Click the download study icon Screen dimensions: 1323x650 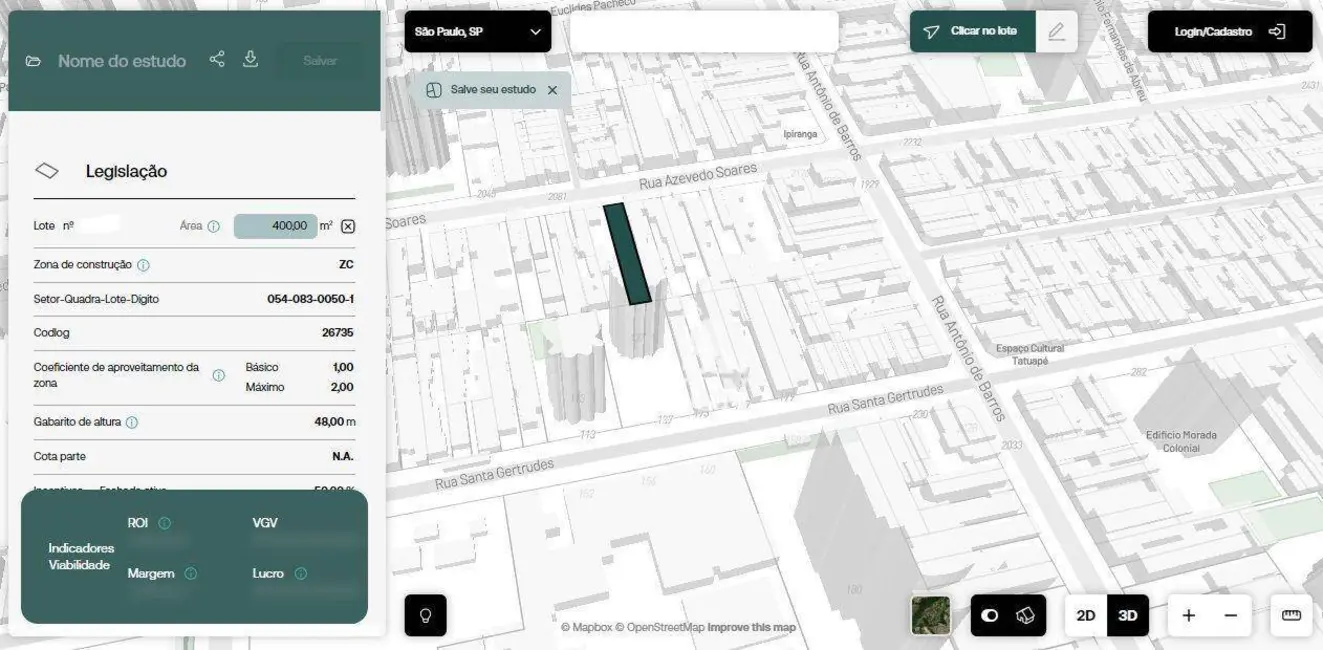click(x=251, y=60)
